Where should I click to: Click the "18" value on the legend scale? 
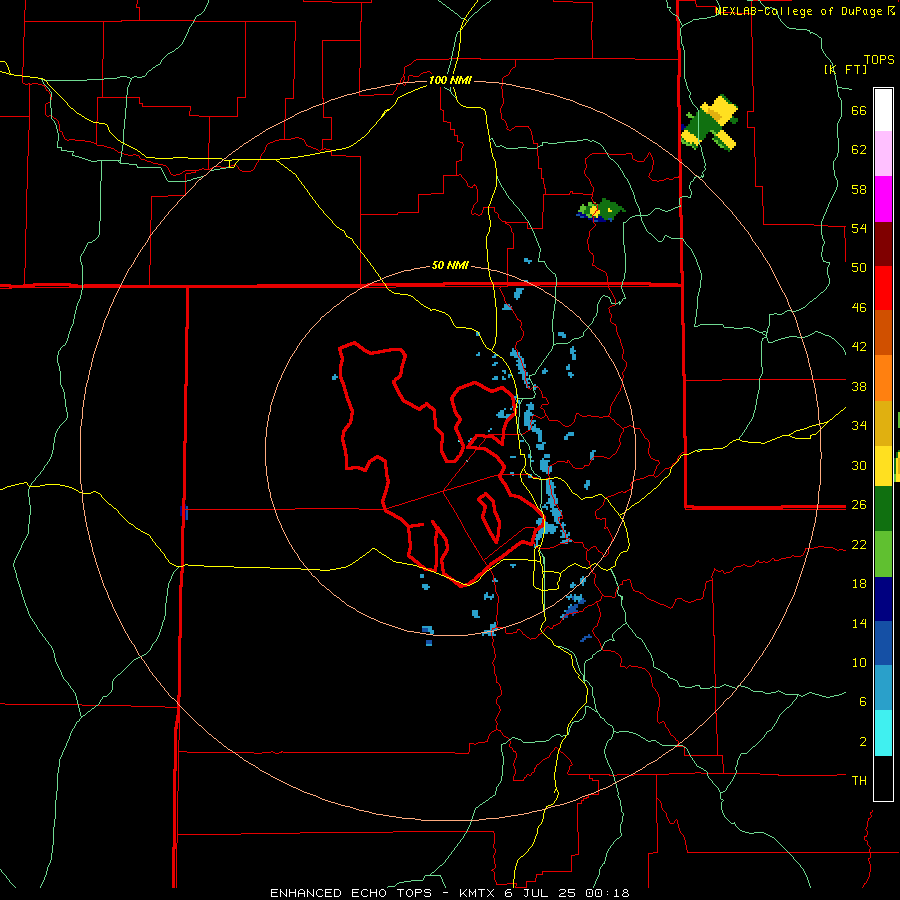coord(859,584)
